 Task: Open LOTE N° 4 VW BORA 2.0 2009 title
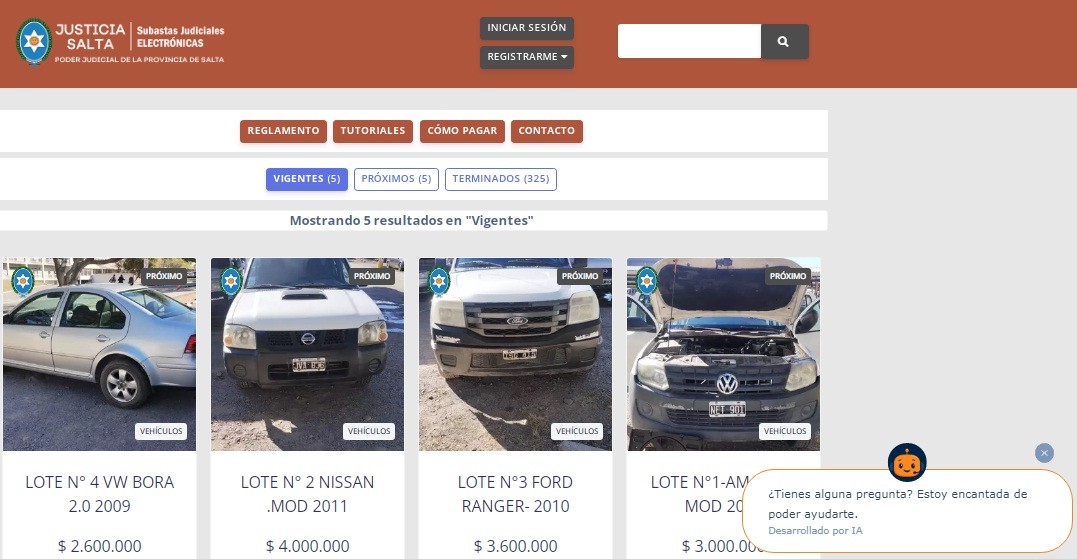click(100, 494)
